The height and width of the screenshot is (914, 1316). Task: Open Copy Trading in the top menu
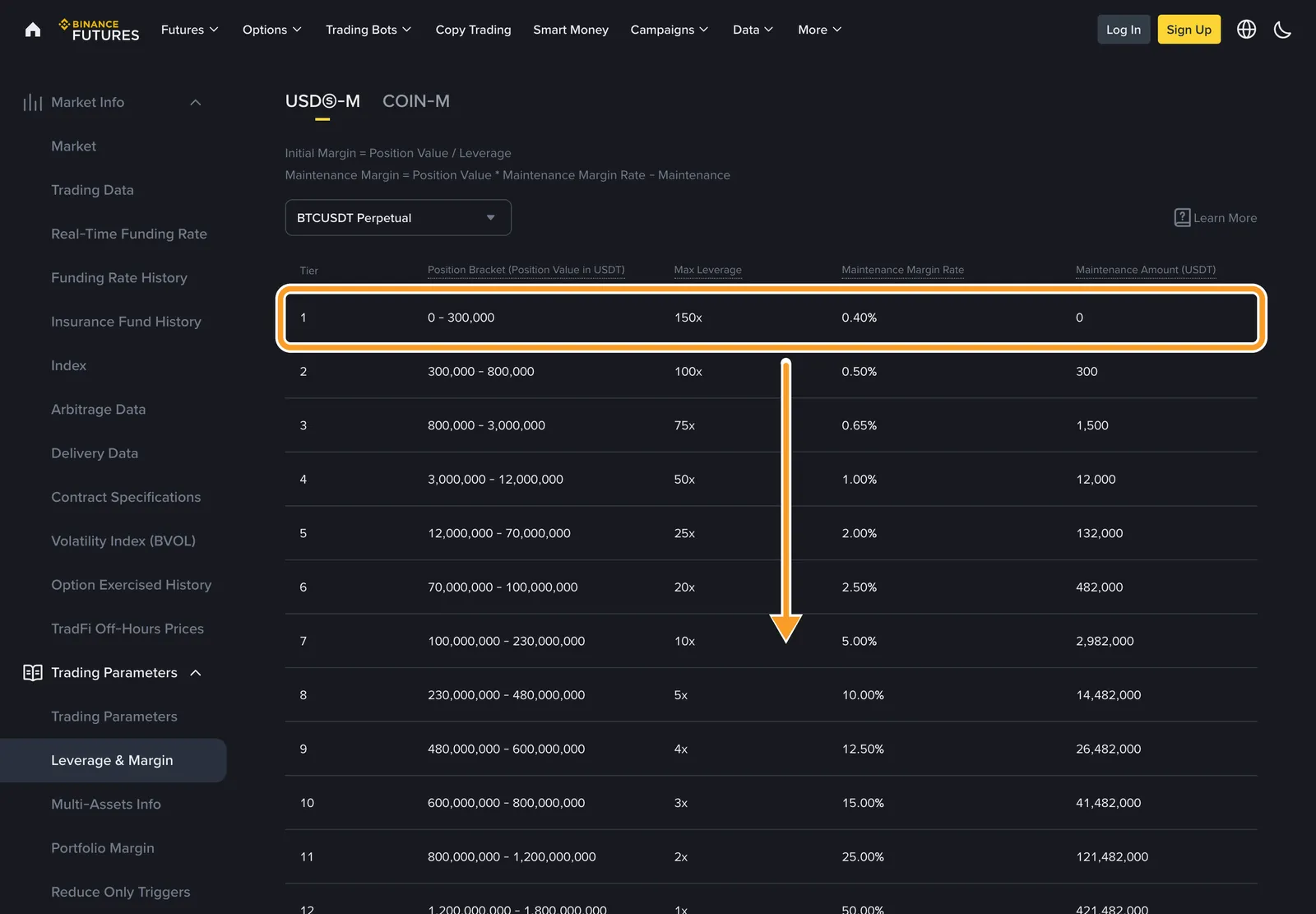tap(473, 30)
